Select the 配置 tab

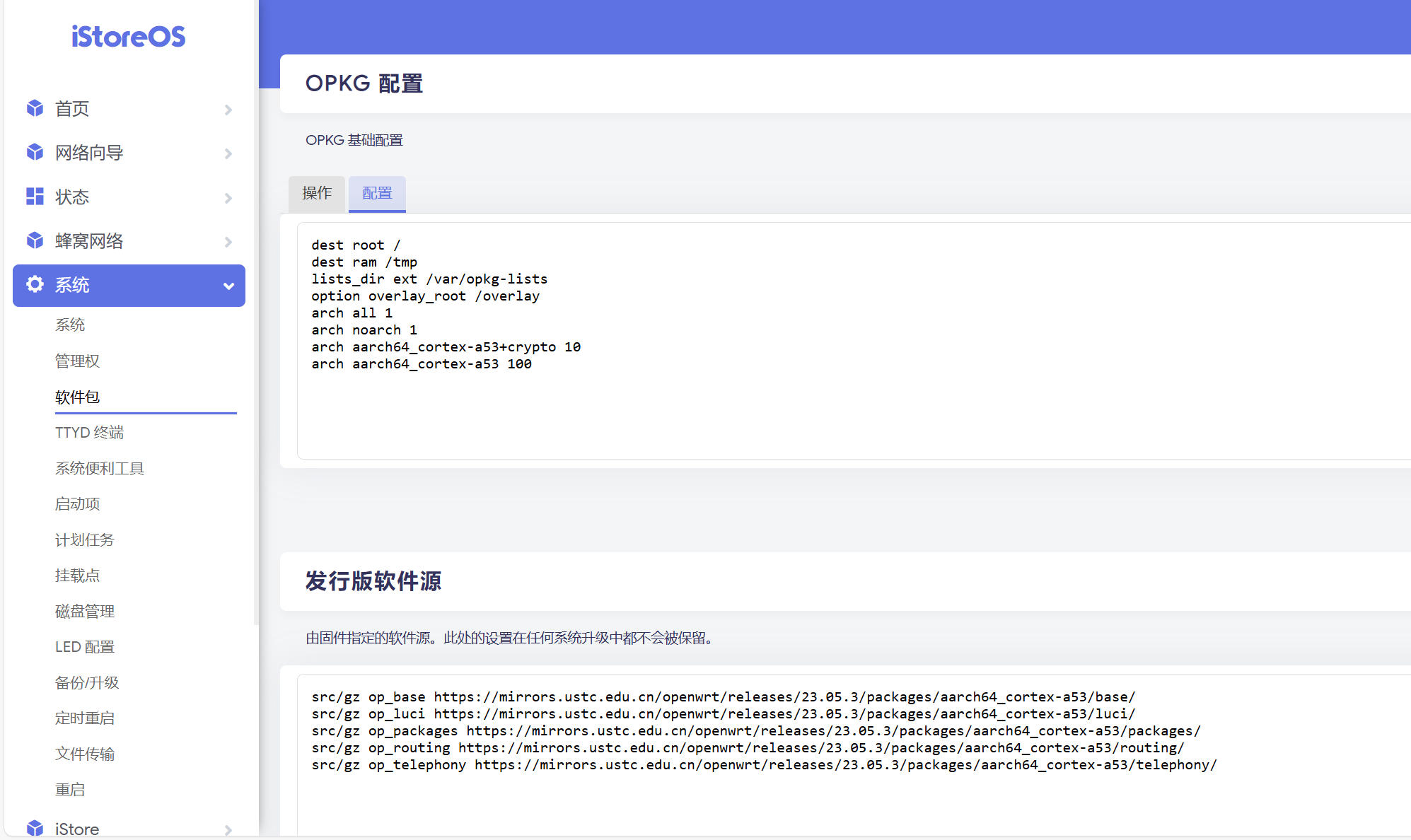[377, 193]
